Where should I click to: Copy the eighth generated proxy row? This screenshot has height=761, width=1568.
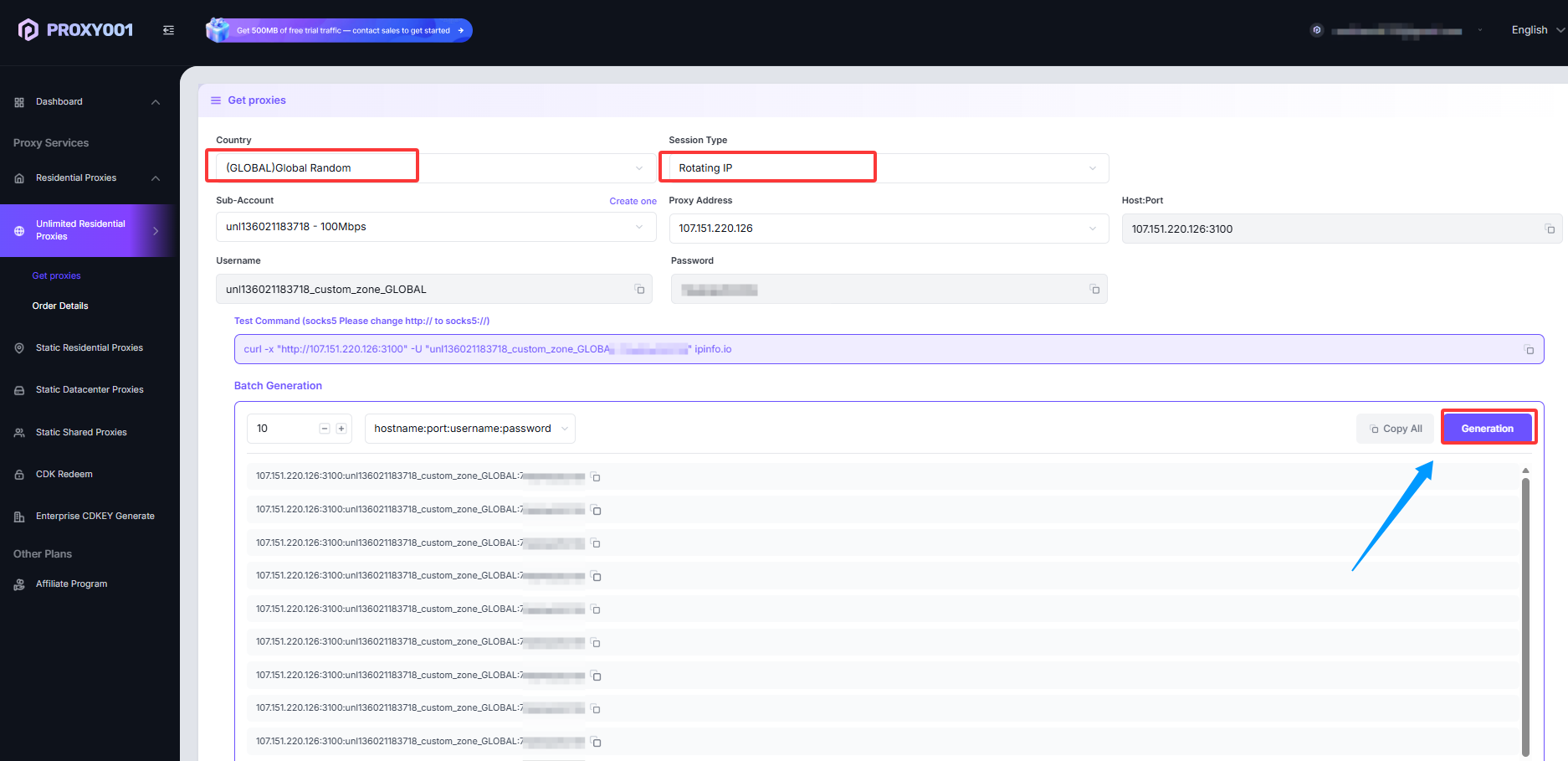596,708
